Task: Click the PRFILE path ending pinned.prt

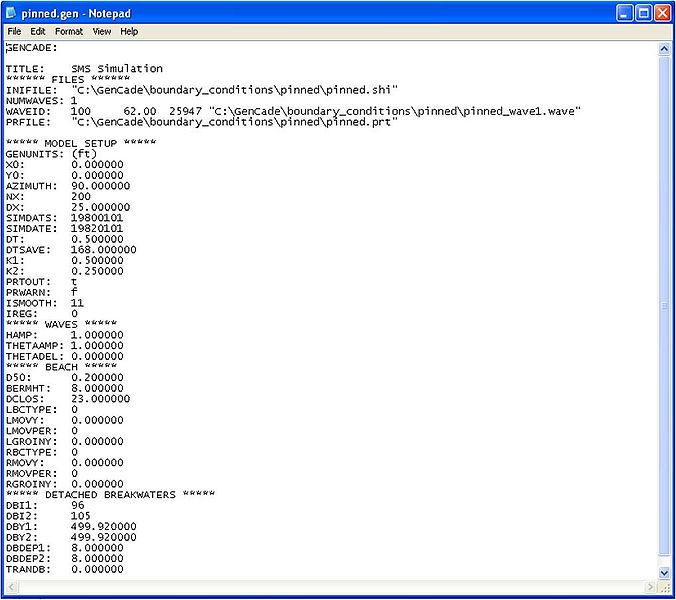Action: (235, 122)
